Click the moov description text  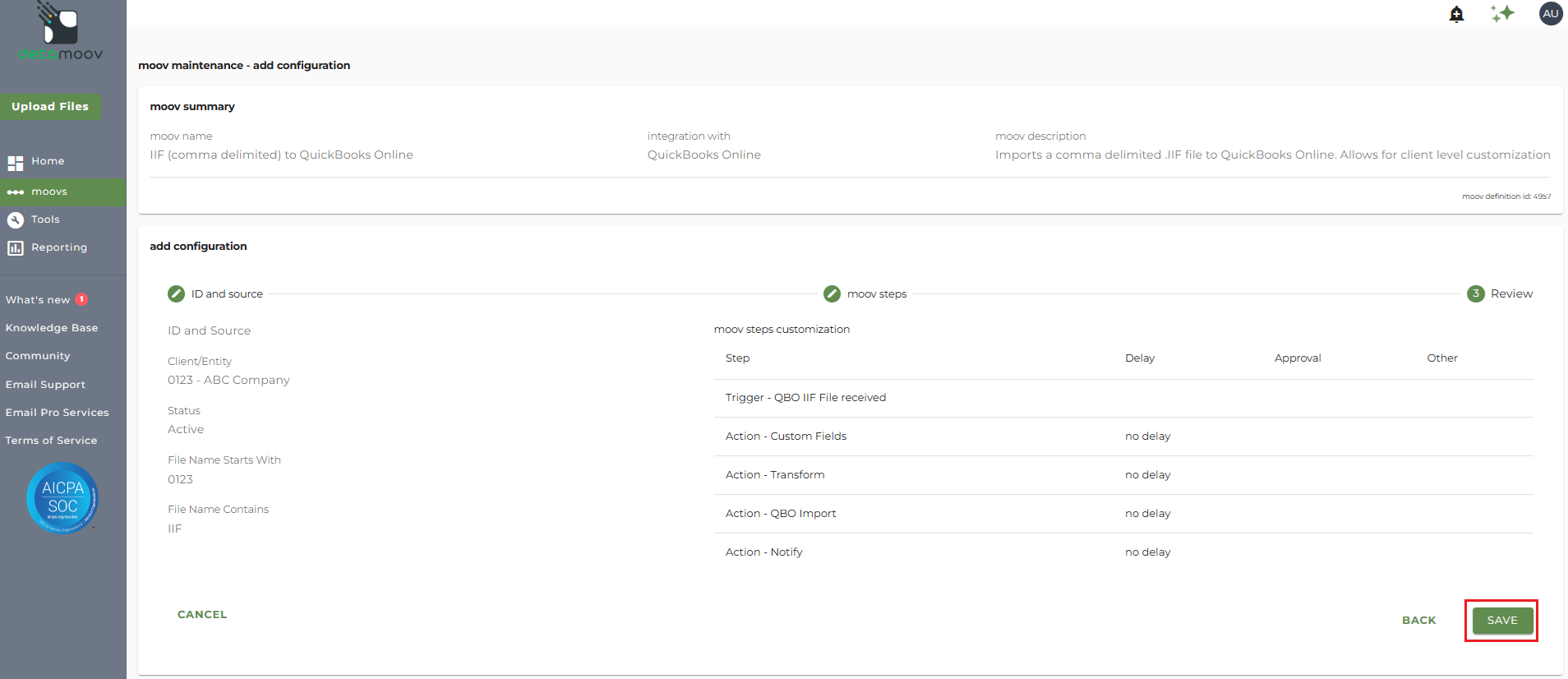pos(1272,155)
